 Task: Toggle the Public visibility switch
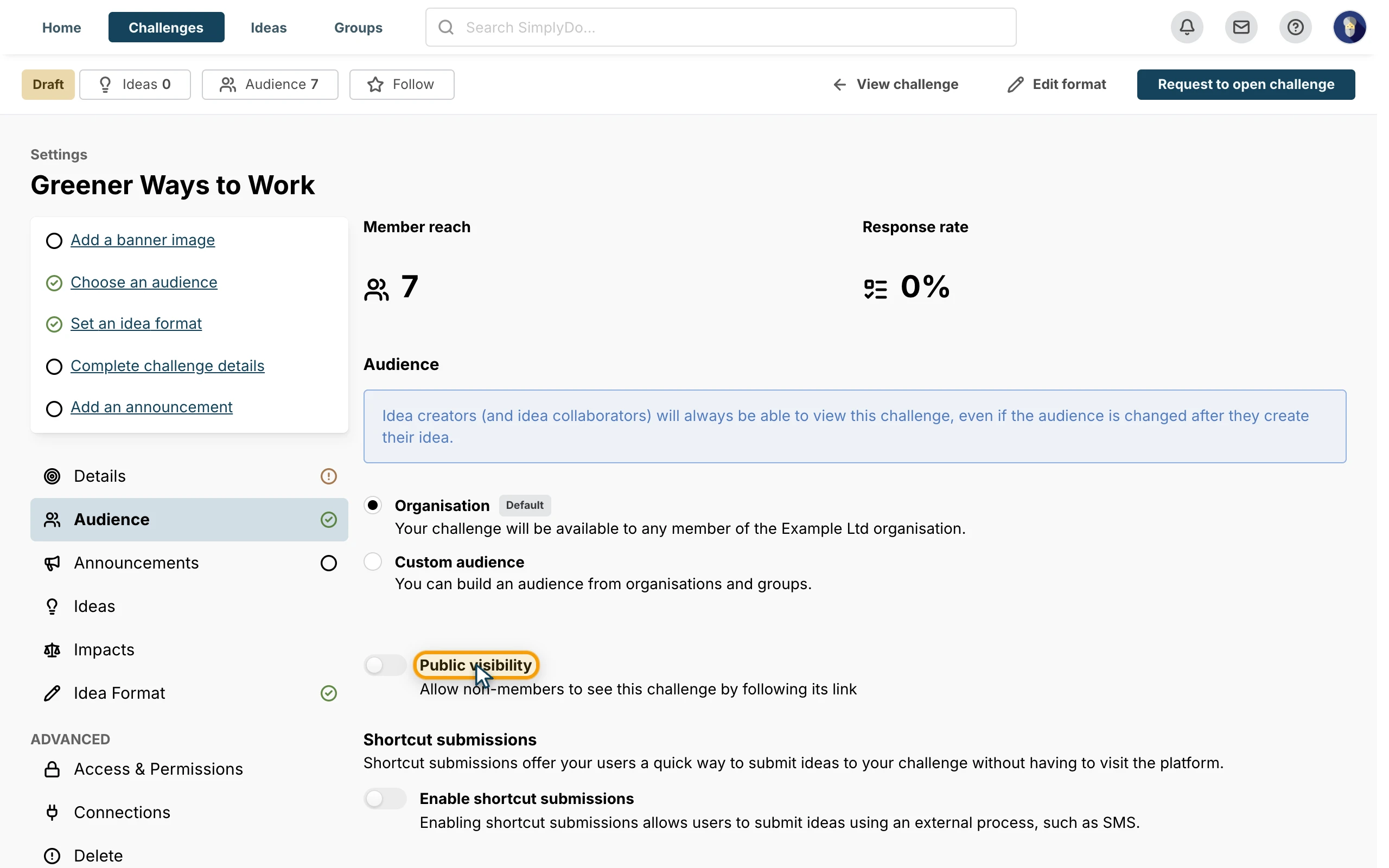(x=385, y=665)
